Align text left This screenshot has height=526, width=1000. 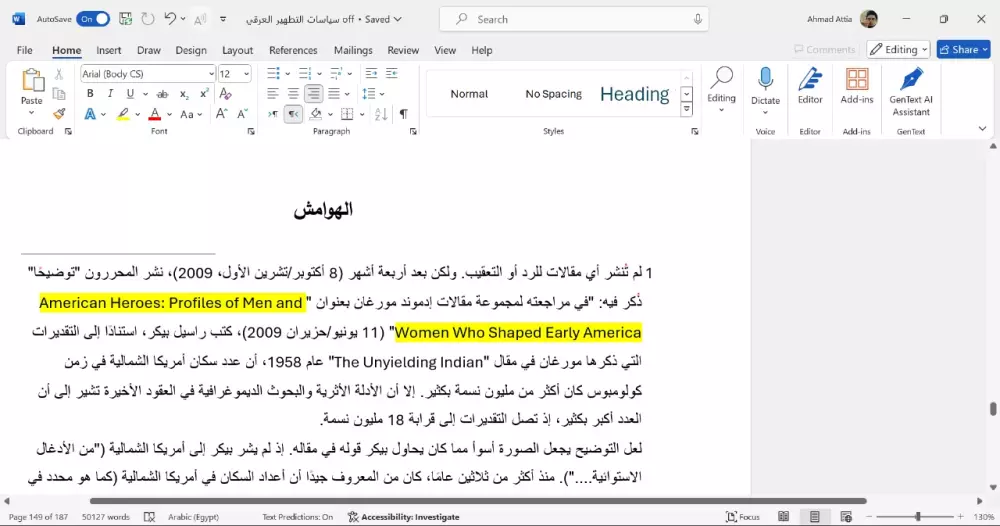[x=273, y=94]
